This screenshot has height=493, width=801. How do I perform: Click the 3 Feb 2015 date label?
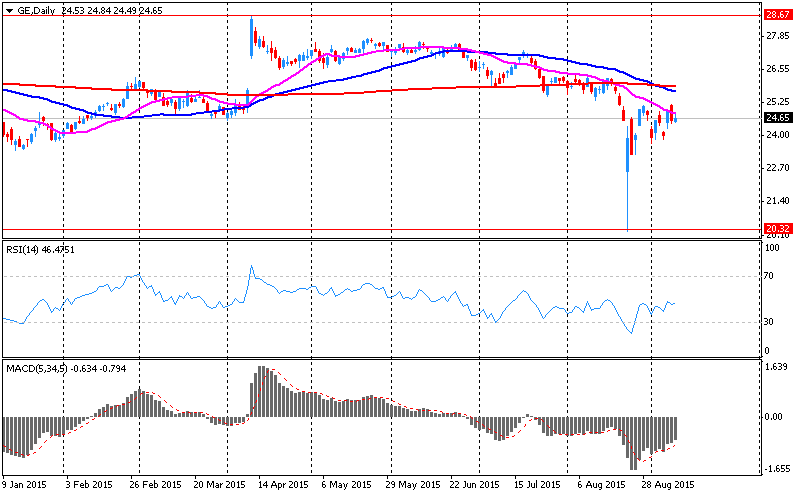(88, 484)
